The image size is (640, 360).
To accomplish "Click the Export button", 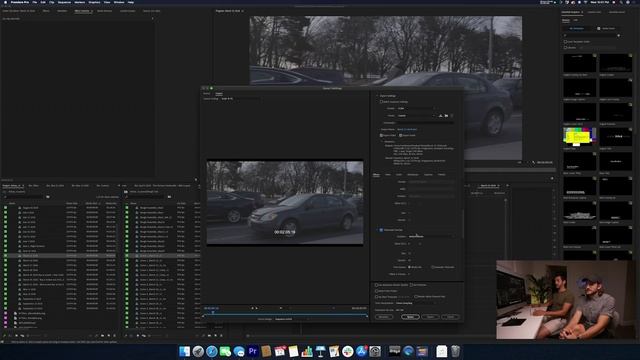I will tap(430, 317).
